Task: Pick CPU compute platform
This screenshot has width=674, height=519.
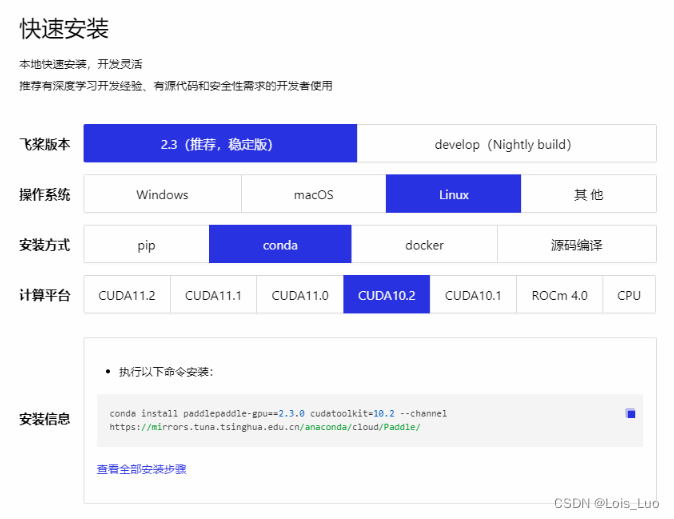Action: point(629,295)
